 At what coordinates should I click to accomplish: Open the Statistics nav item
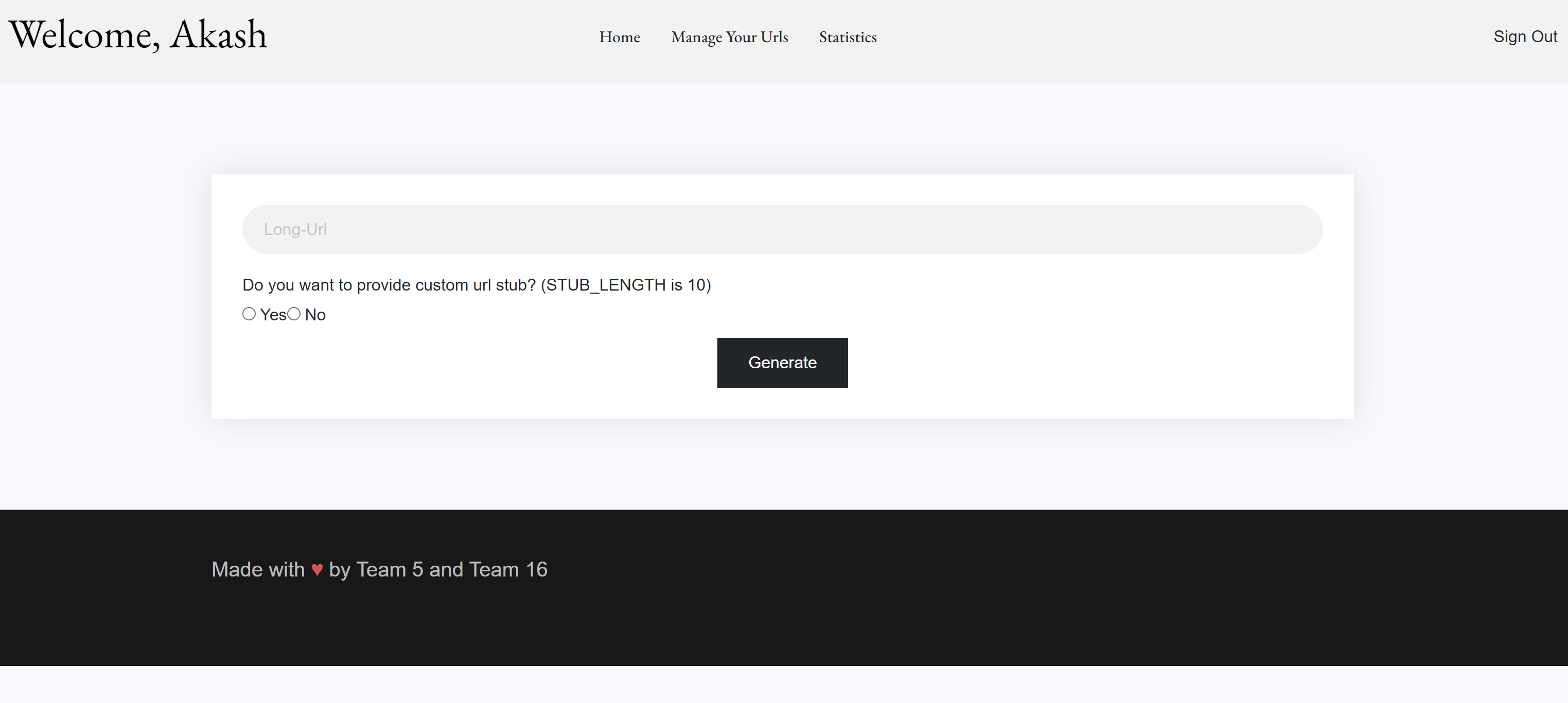[x=848, y=37]
